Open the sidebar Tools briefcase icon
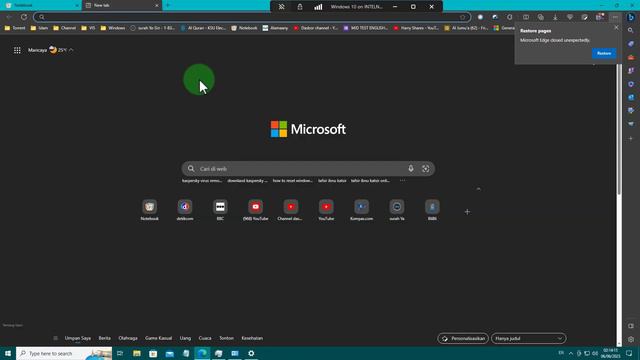This screenshot has height=360, width=640. [x=631, y=58]
